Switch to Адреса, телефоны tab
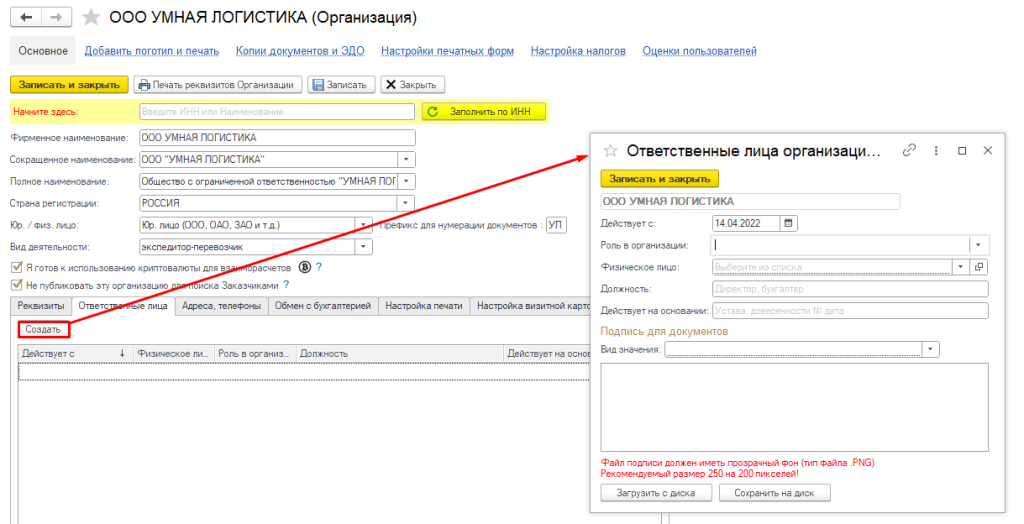Screen dimensions: 1024x524 [221, 306]
